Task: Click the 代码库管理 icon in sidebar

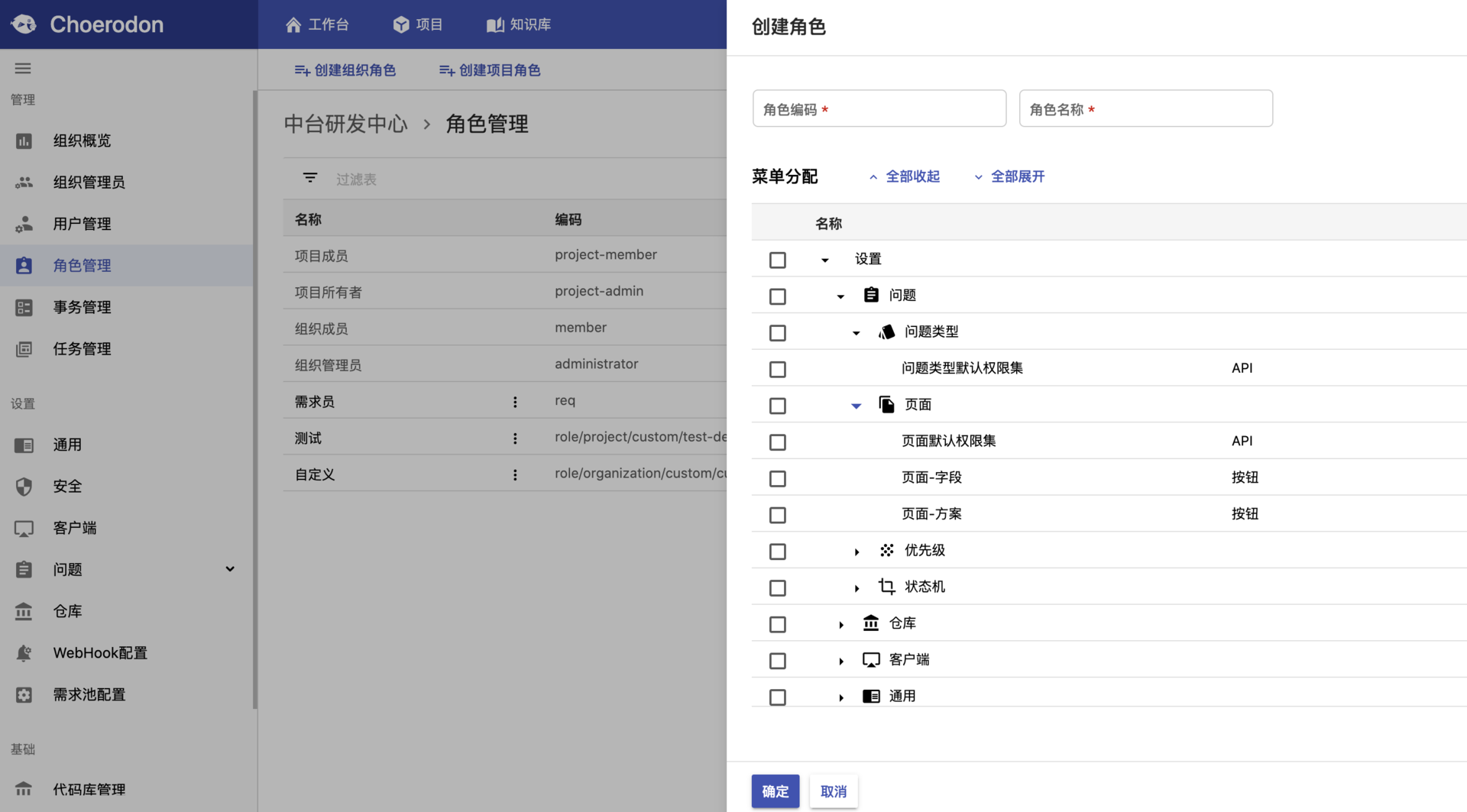Action: pos(24,790)
